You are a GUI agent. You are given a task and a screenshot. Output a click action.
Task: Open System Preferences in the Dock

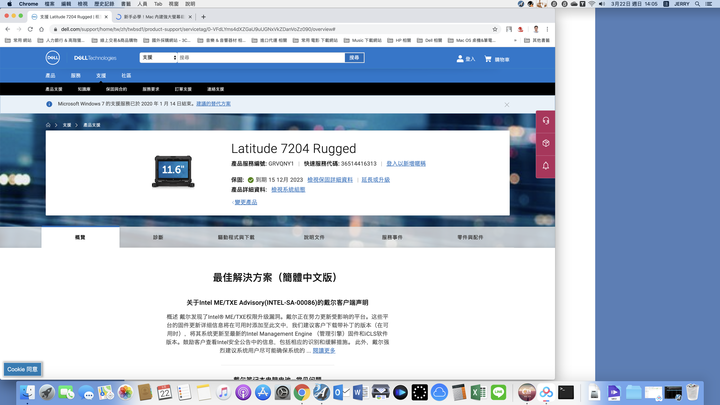click(282, 393)
